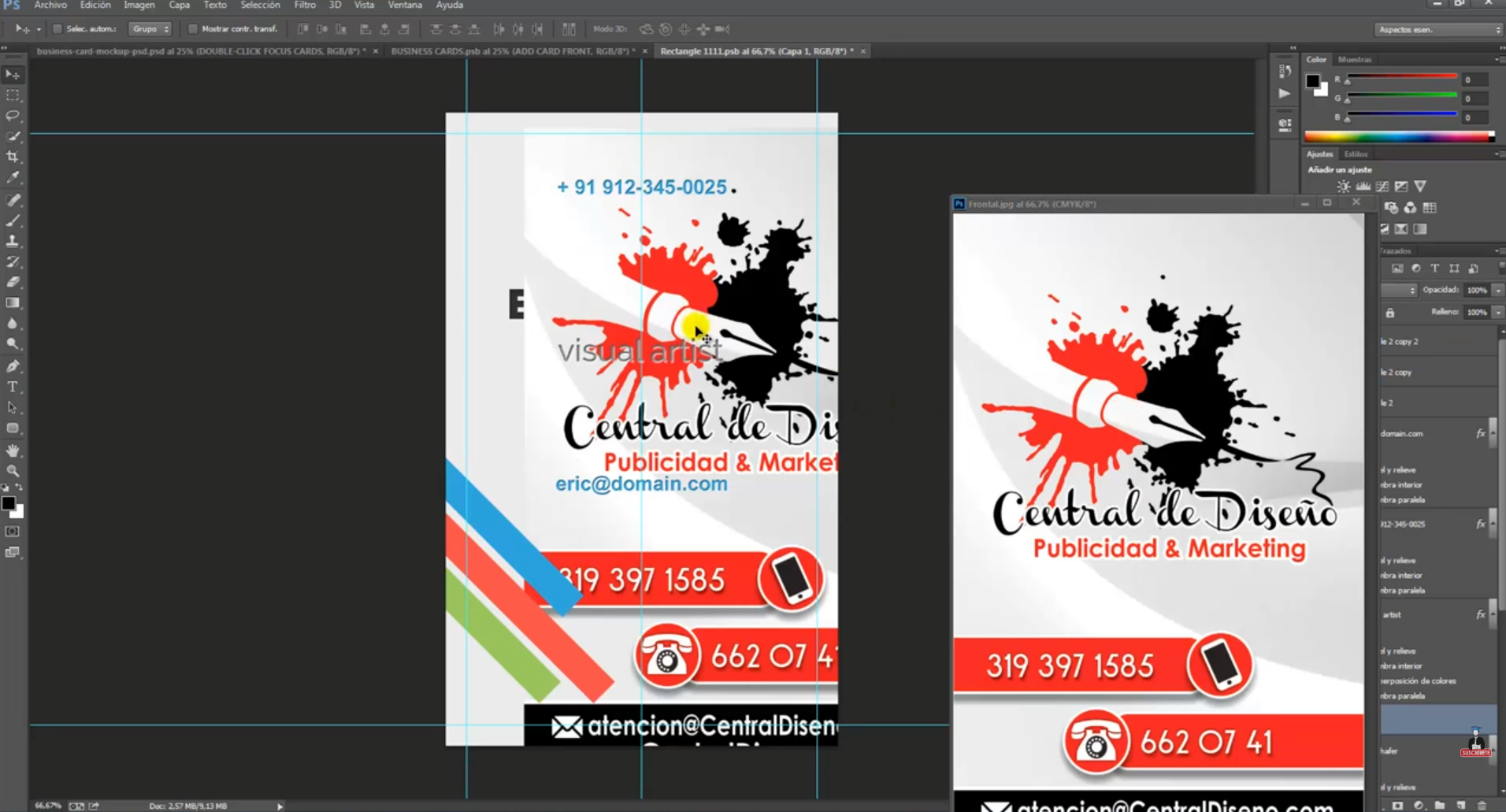Activate the Hand tool
This screenshot has width=1506, height=812.
[13, 450]
